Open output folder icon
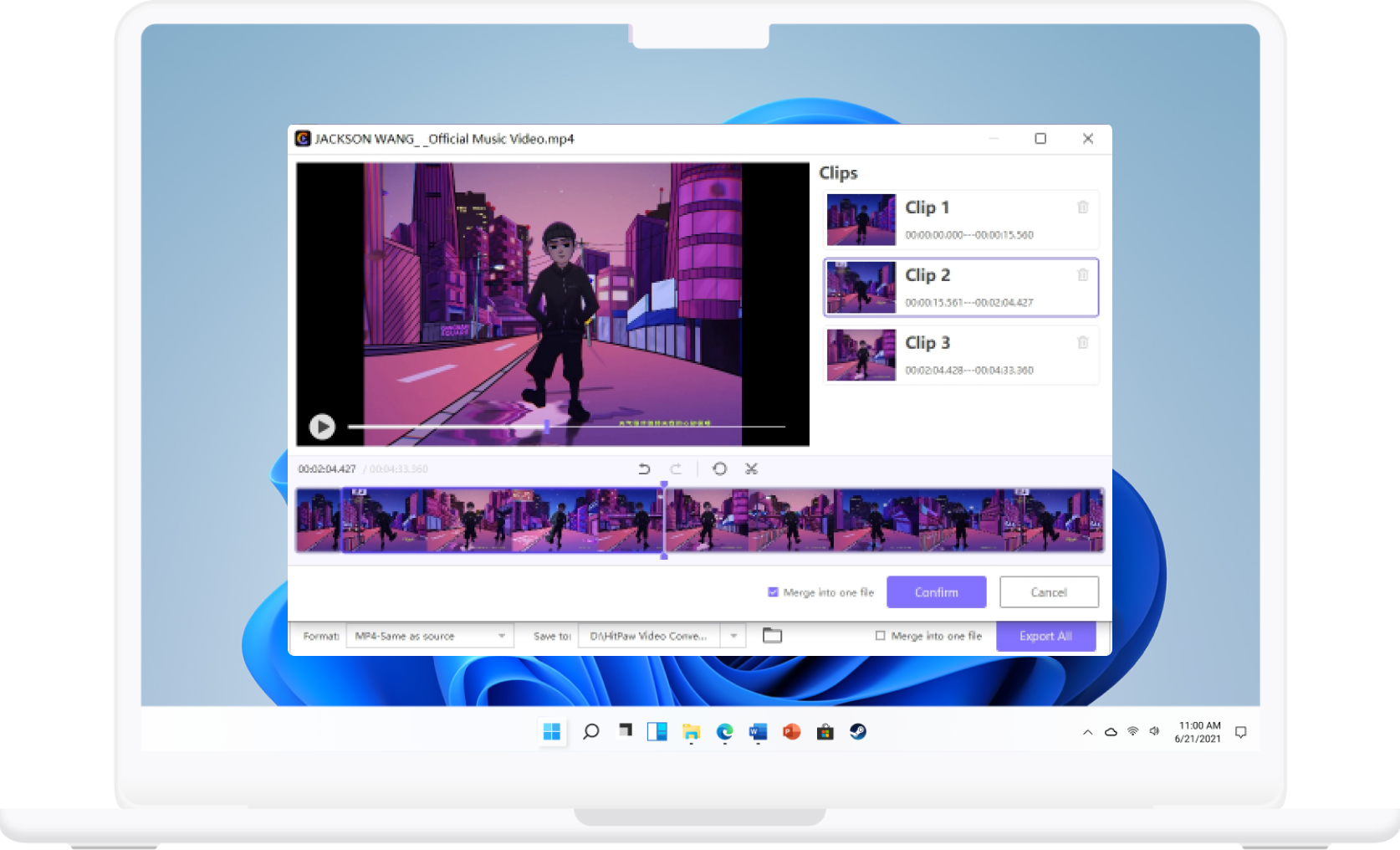This screenshot has height=850, width=1400. 772,636
